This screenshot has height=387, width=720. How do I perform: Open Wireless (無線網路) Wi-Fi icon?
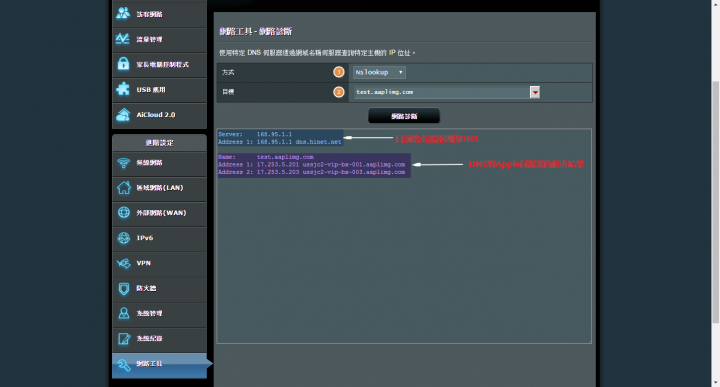click(124, 163)
